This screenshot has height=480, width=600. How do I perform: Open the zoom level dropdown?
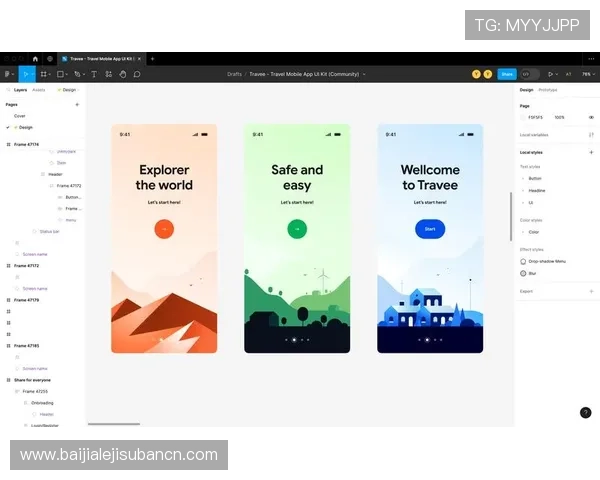587,74
